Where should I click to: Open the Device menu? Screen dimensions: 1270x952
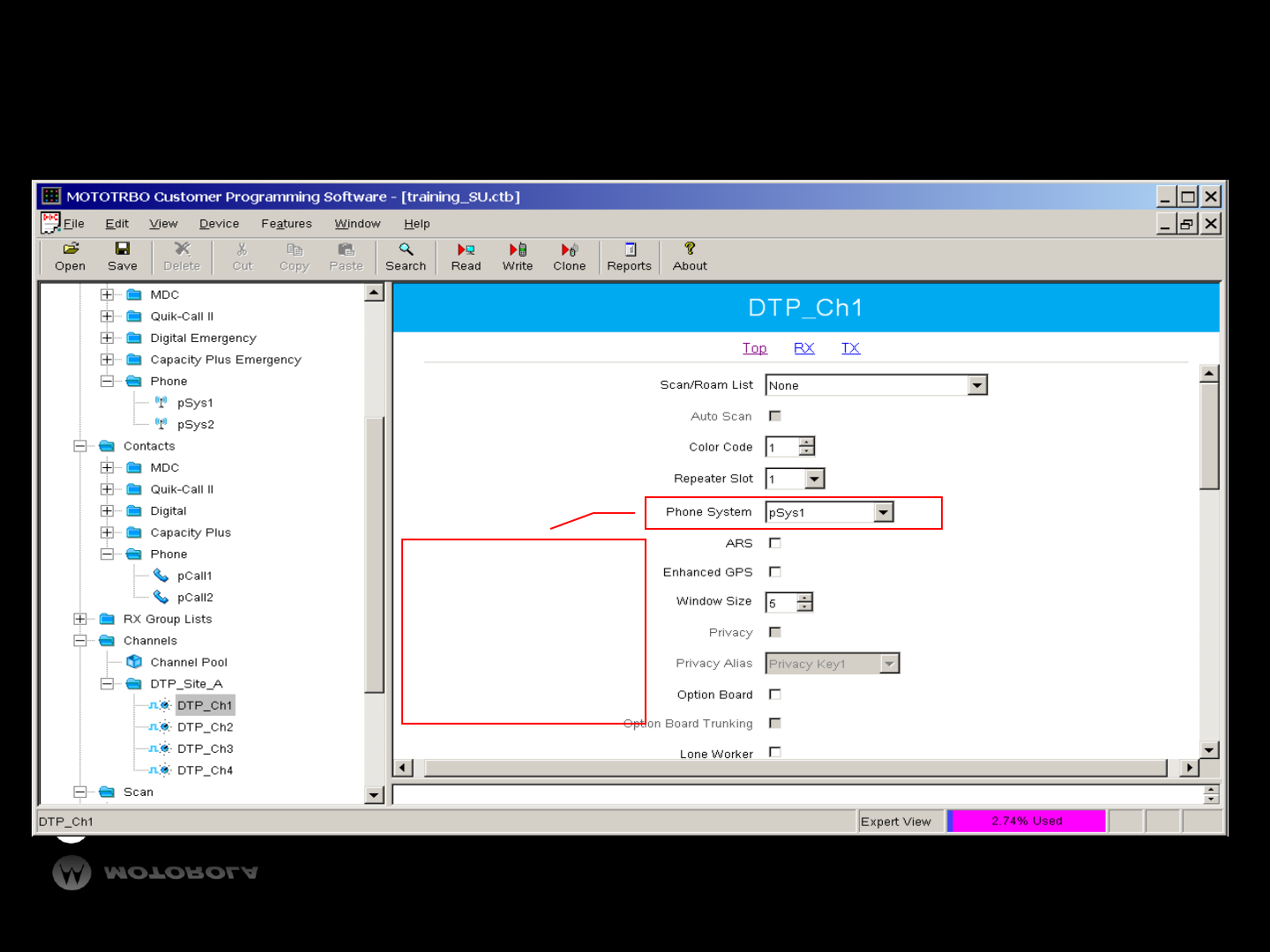(x=219, y=224)
